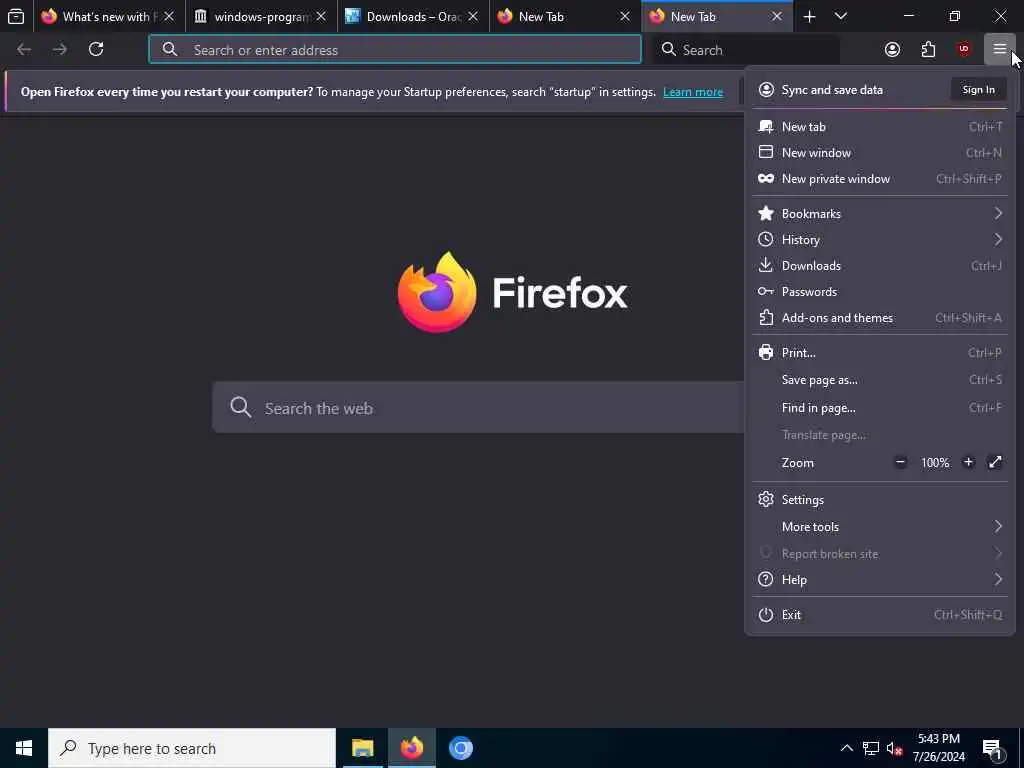
Task: Open the blue circular browser icon on taskbar
Action: [460, 748]
